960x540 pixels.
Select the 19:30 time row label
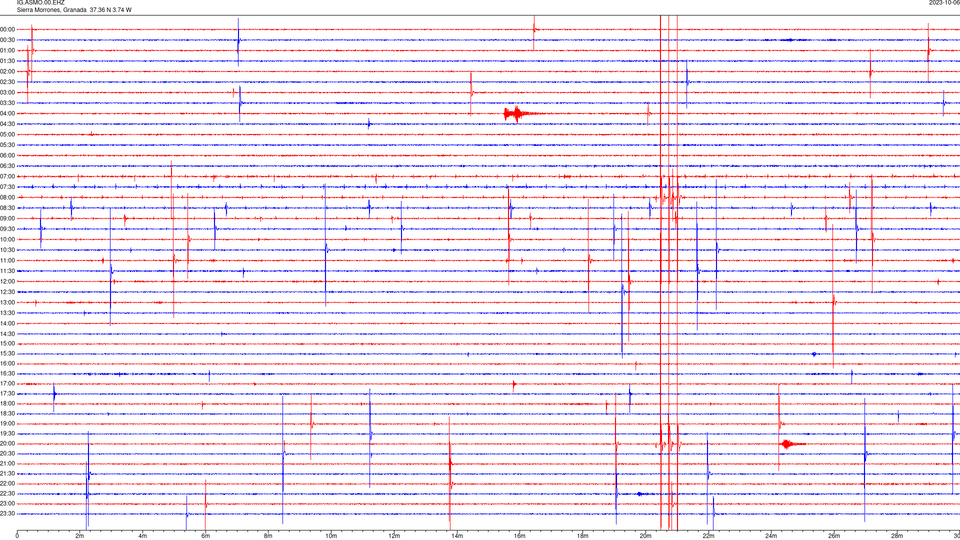tap(7, 433)
